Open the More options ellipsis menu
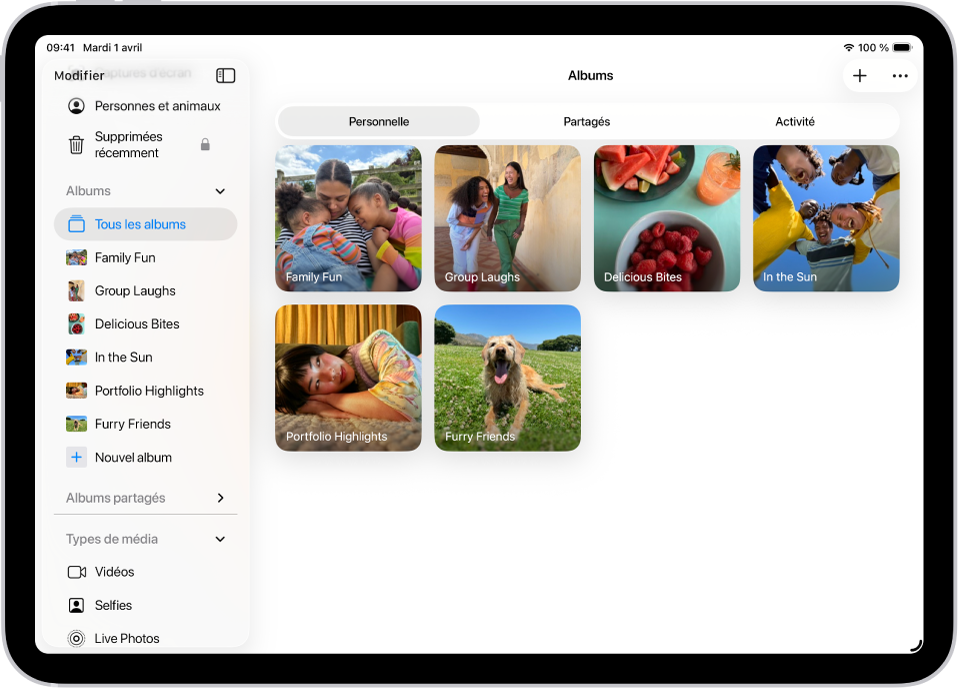The image size is (960, 689). coord(899,75)
